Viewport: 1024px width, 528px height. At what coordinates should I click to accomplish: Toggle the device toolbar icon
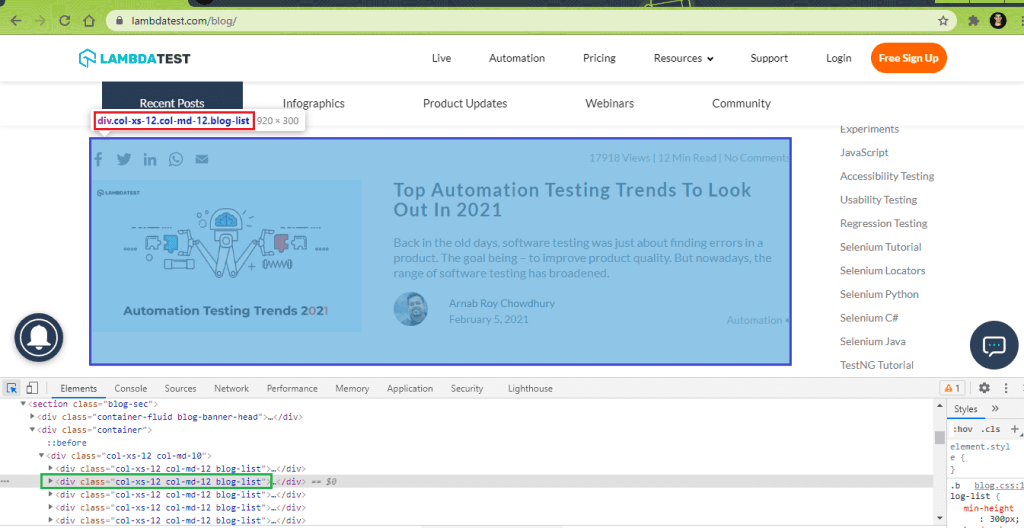click(32, 388)
